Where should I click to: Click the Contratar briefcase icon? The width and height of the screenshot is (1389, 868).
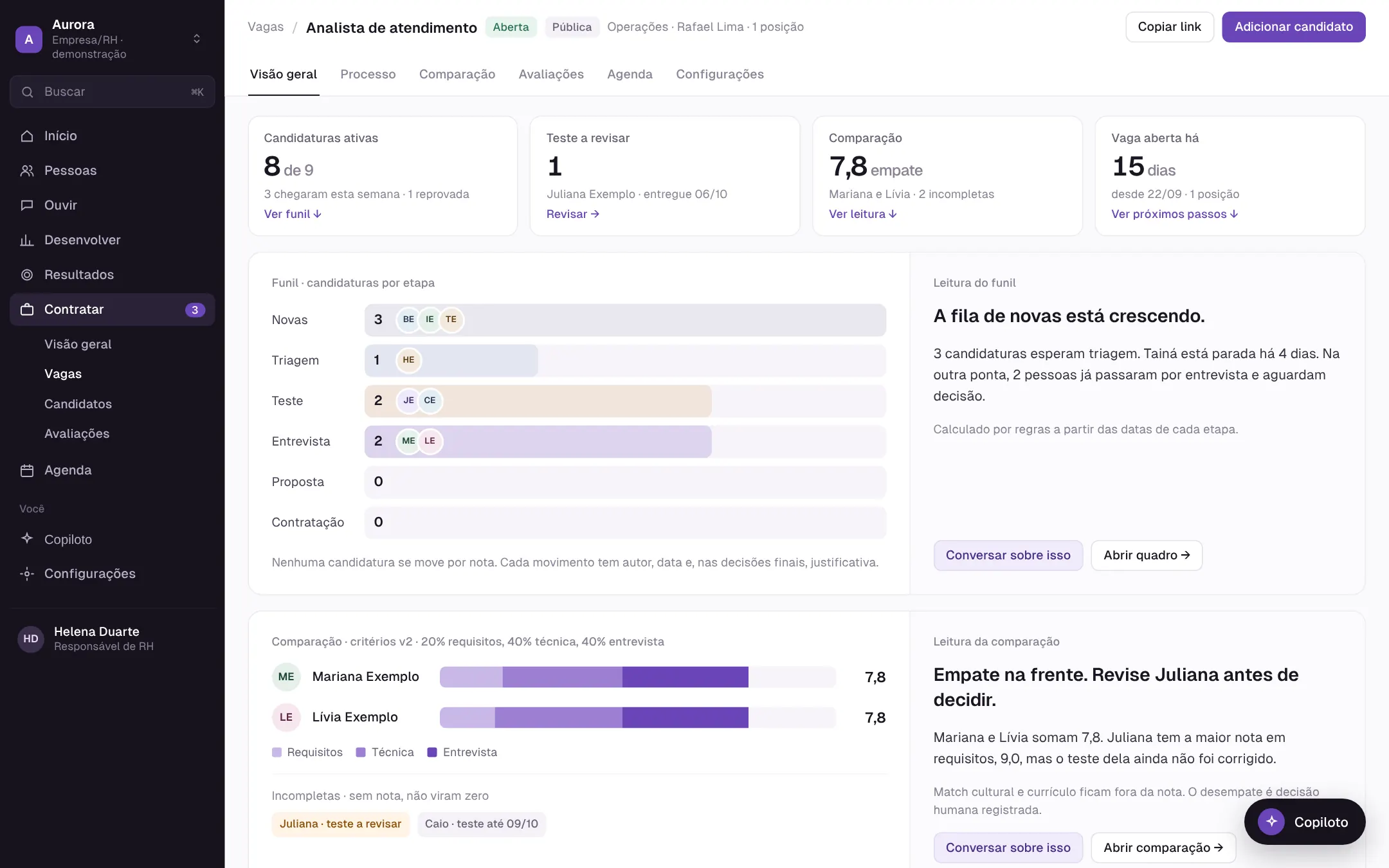(27, 309)
